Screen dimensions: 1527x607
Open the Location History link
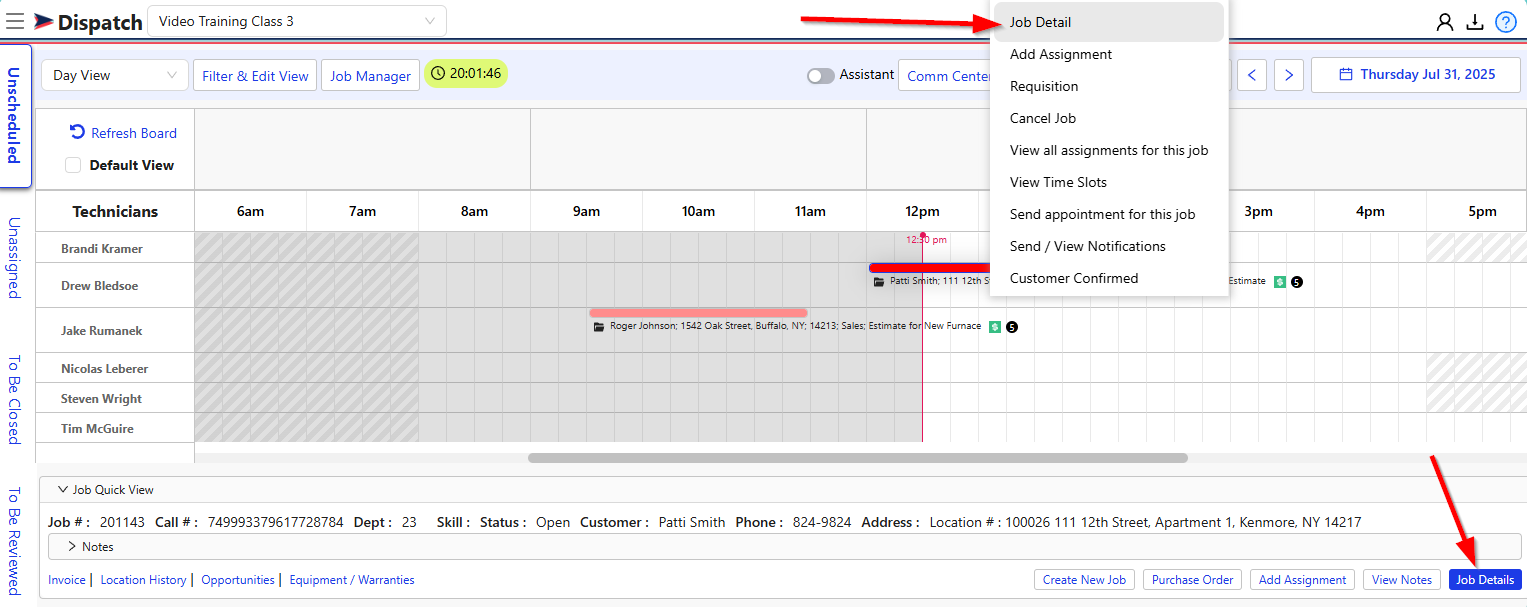point(143,580)
